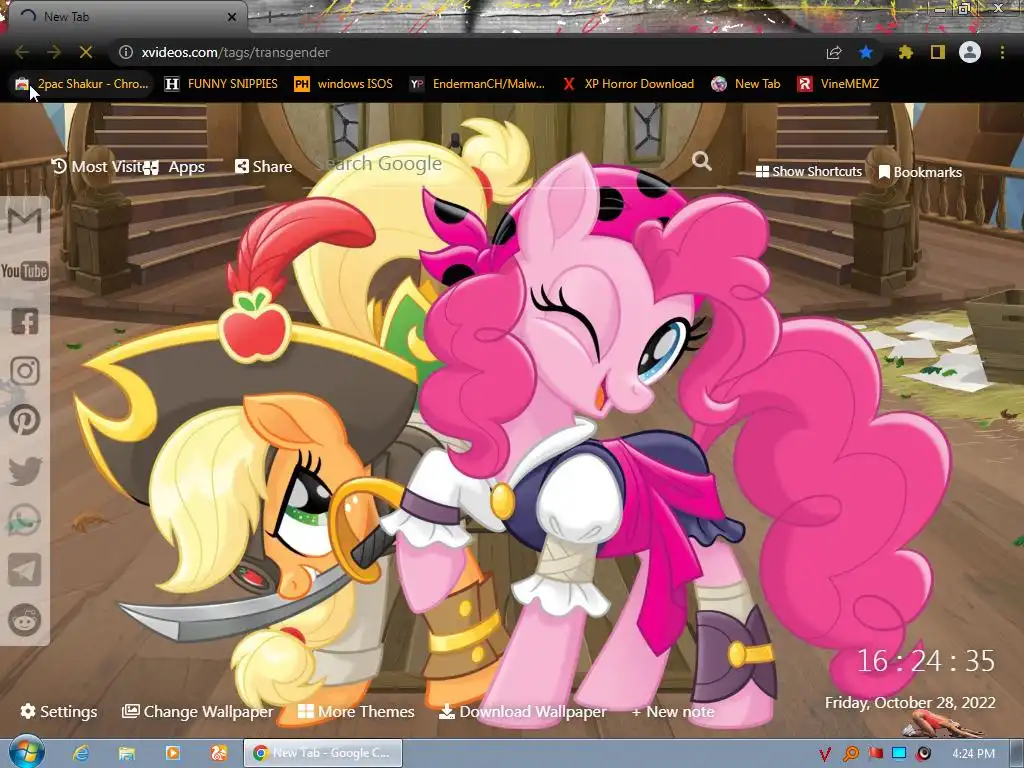
Task: Click the red V tray icon
Action: coord(825,754)
